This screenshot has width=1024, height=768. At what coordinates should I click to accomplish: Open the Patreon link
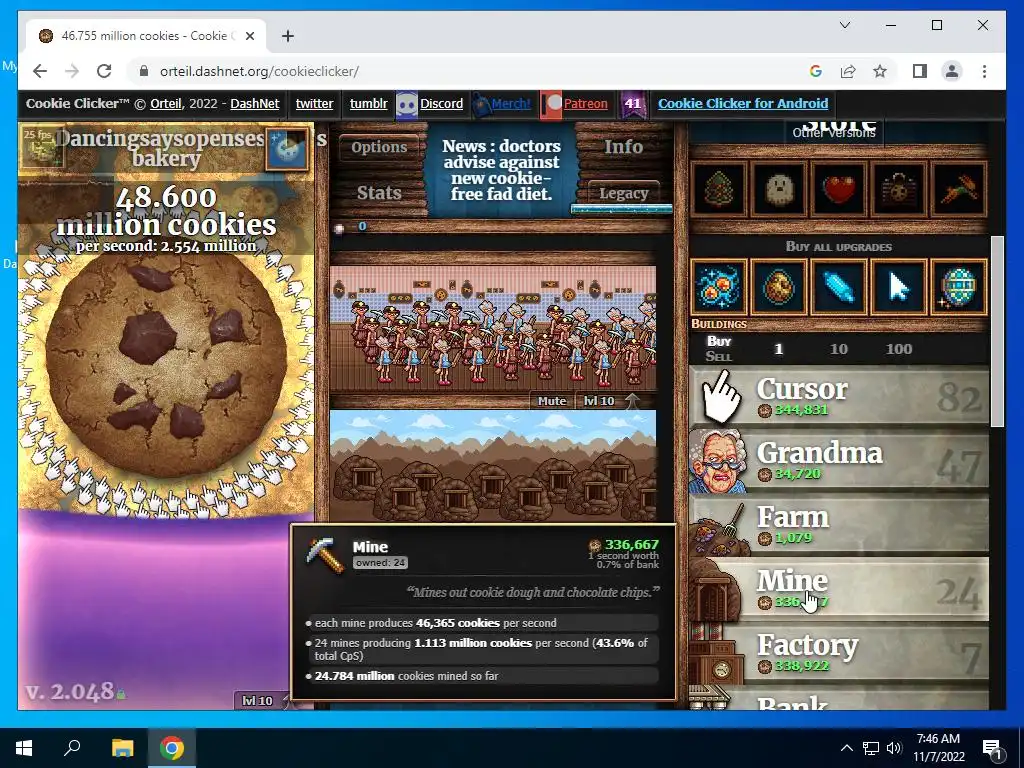(x=585, y=104)
